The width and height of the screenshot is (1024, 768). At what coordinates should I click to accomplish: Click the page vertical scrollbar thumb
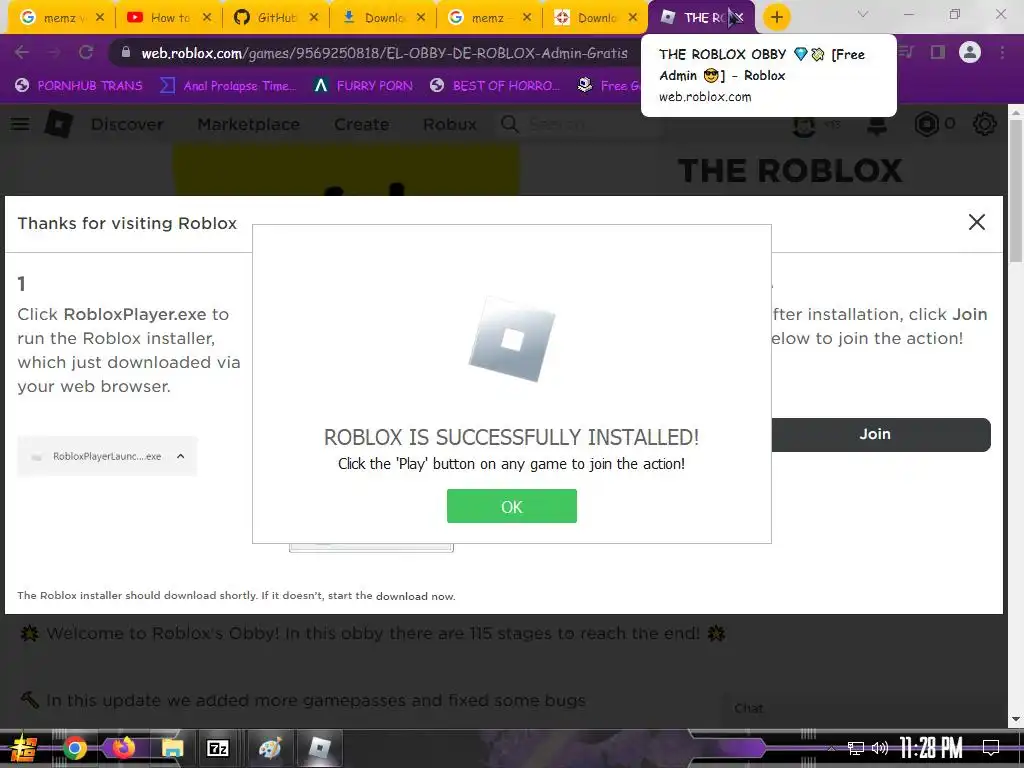[1016, 193]
